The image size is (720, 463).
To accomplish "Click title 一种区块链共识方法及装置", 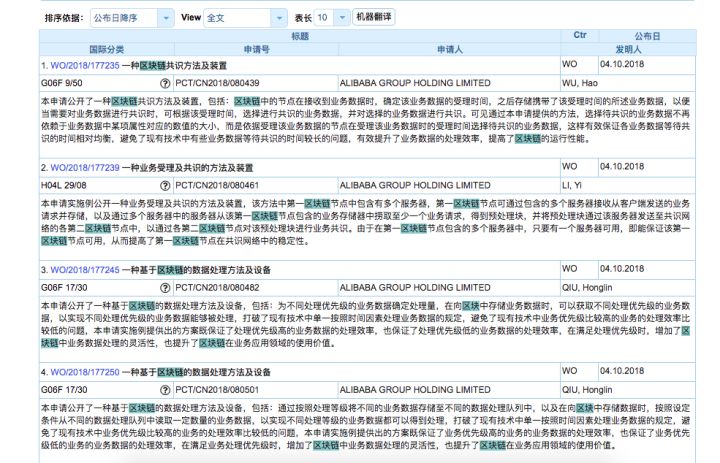I will click(174, 66).
